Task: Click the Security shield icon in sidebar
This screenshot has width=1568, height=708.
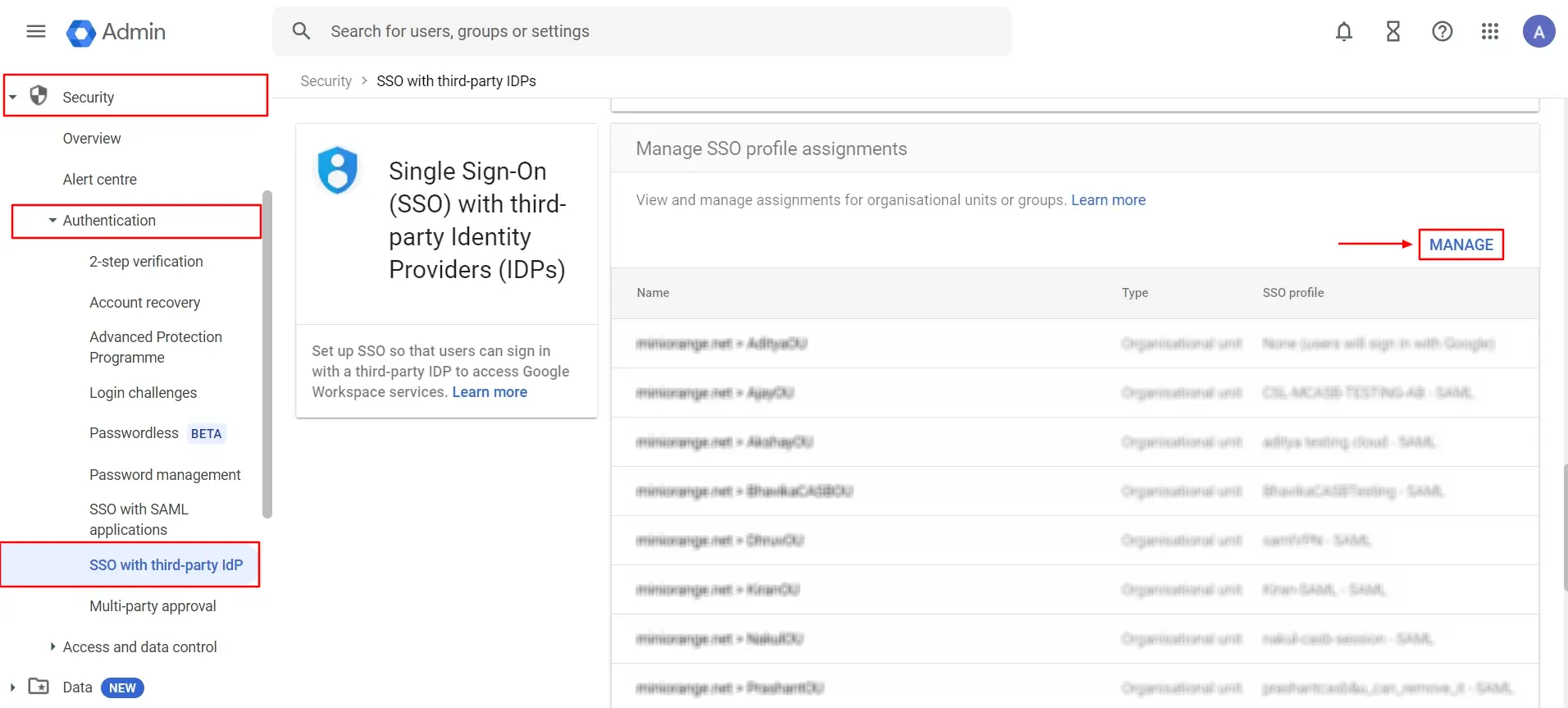Action: (x=39, y=96)
